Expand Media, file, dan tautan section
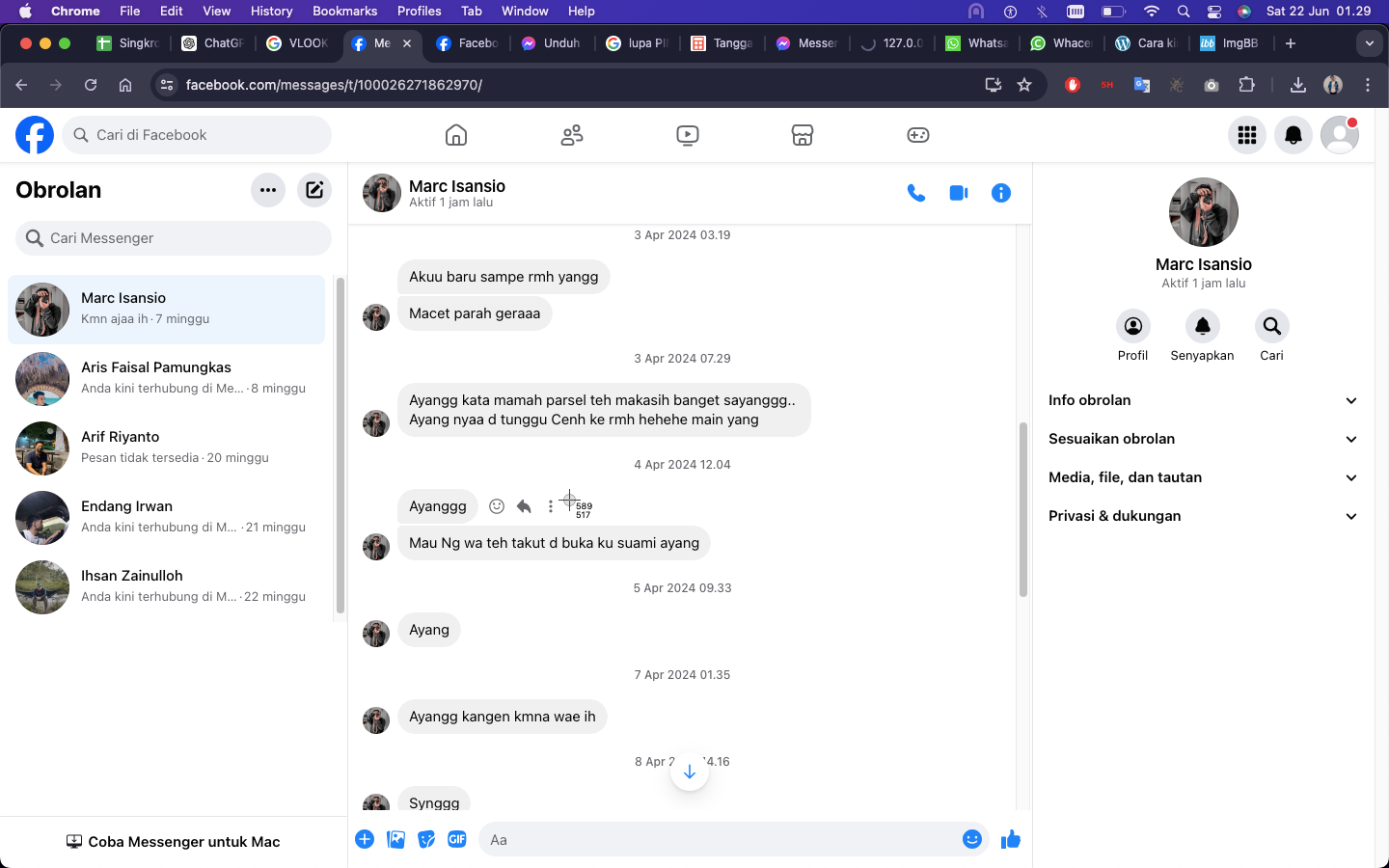 [1203, 477]
